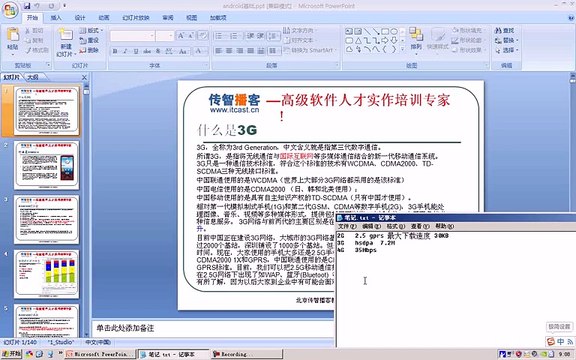Open the 排列 arrange menu
This screenshot has height=360, width=576.
click(x=416, y=42)
